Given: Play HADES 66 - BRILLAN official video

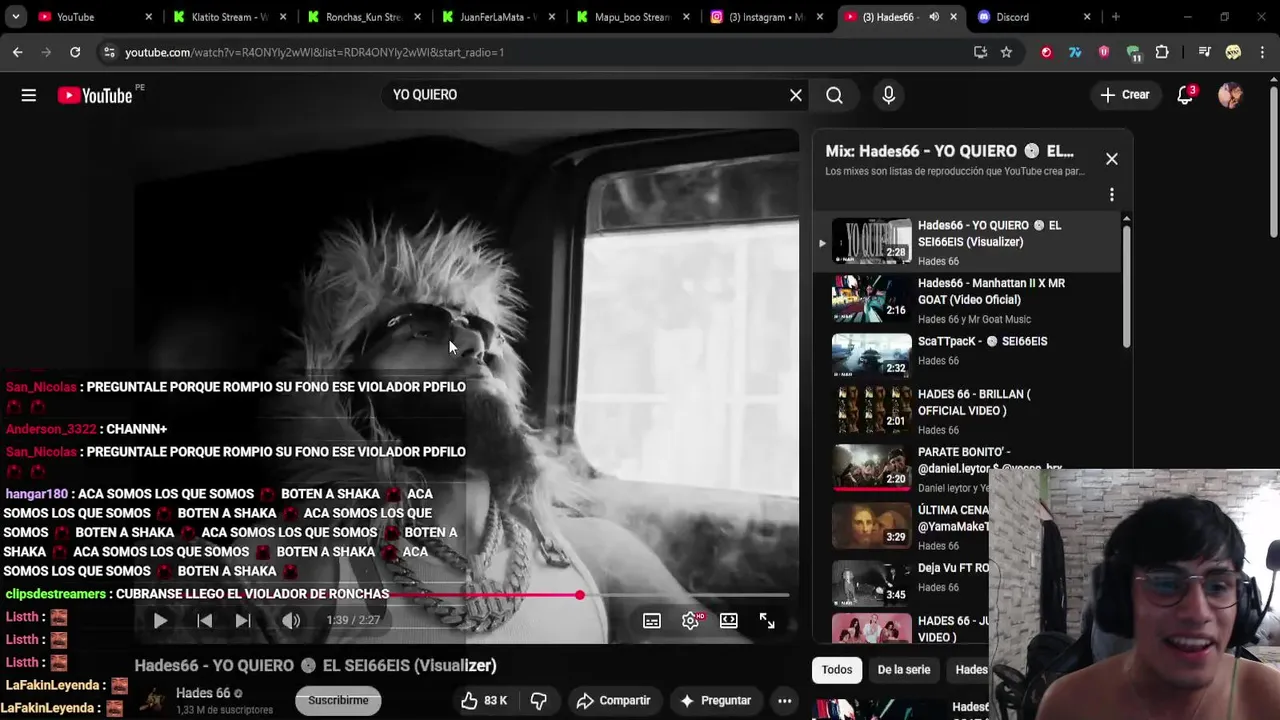Looking at the screenshot, I should [x=967, y=411].
